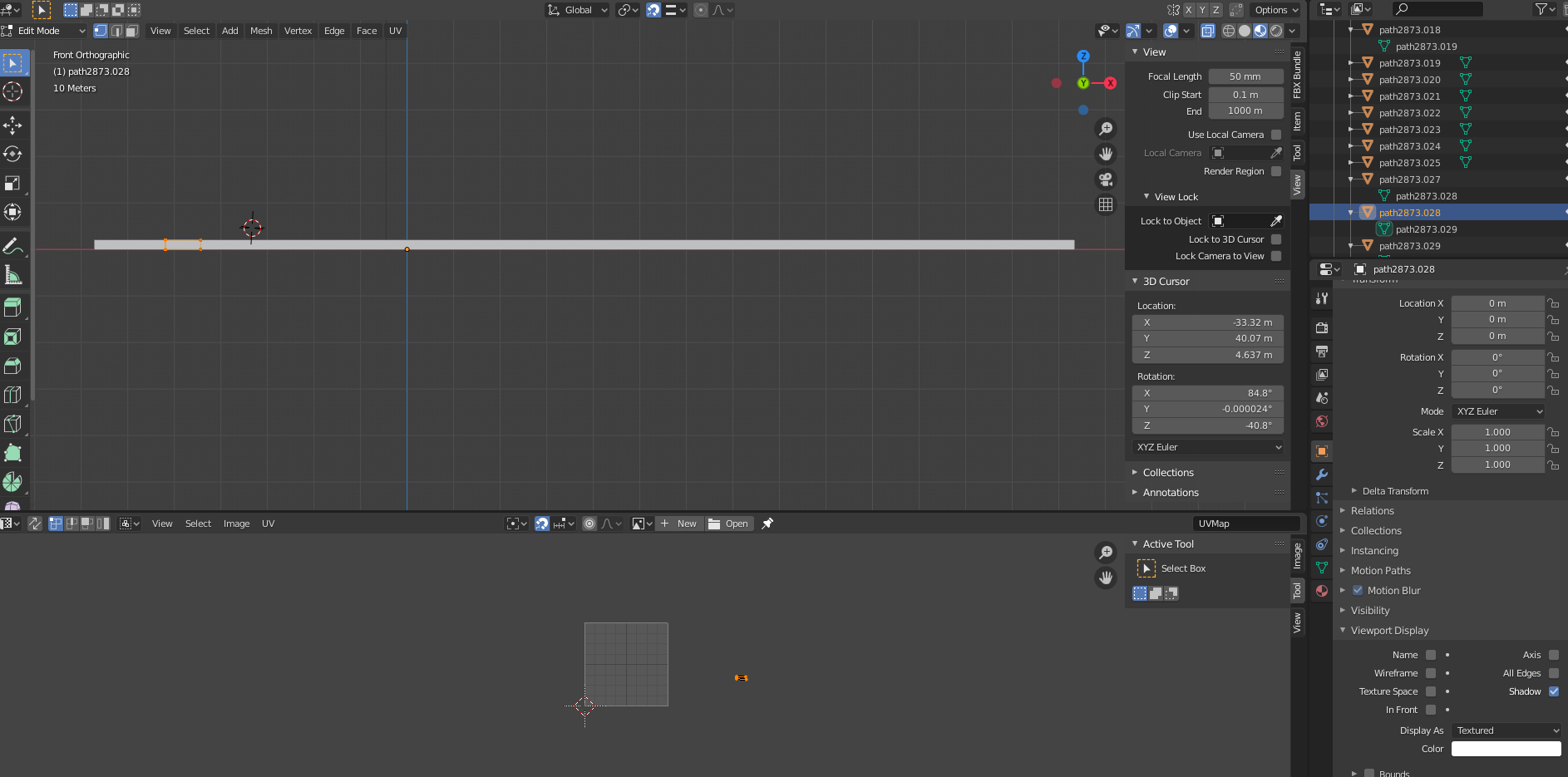The width and height of the screenshot is (1568, 777).
Task: Enable the Name viewport display checkbox
Action: tap(1431, 655)
